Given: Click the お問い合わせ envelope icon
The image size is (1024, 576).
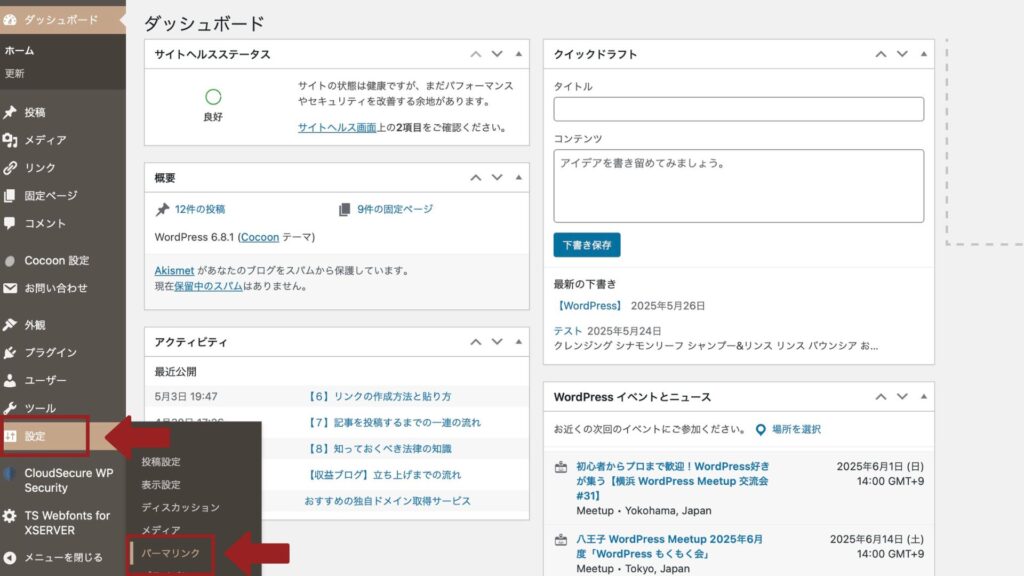Looking at the screenshot, I should pos(10,288).
